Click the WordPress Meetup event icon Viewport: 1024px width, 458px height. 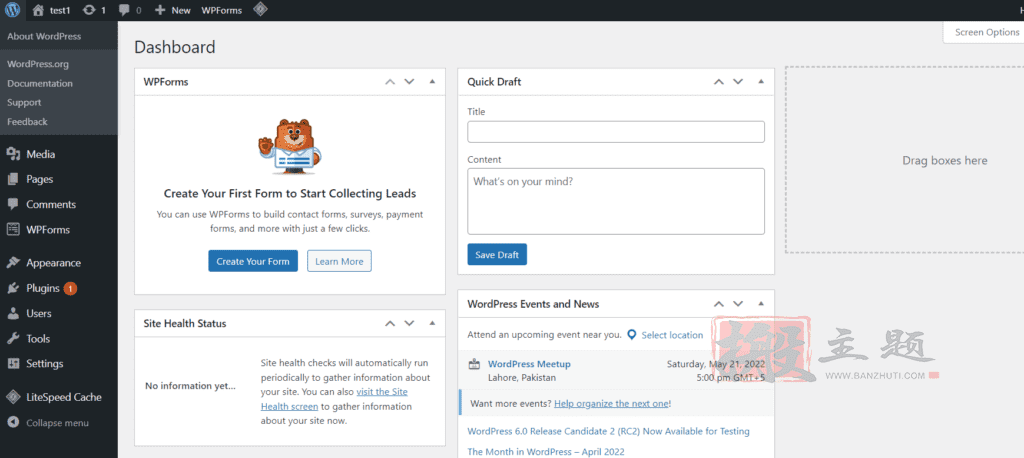click(x=475, y=365)
